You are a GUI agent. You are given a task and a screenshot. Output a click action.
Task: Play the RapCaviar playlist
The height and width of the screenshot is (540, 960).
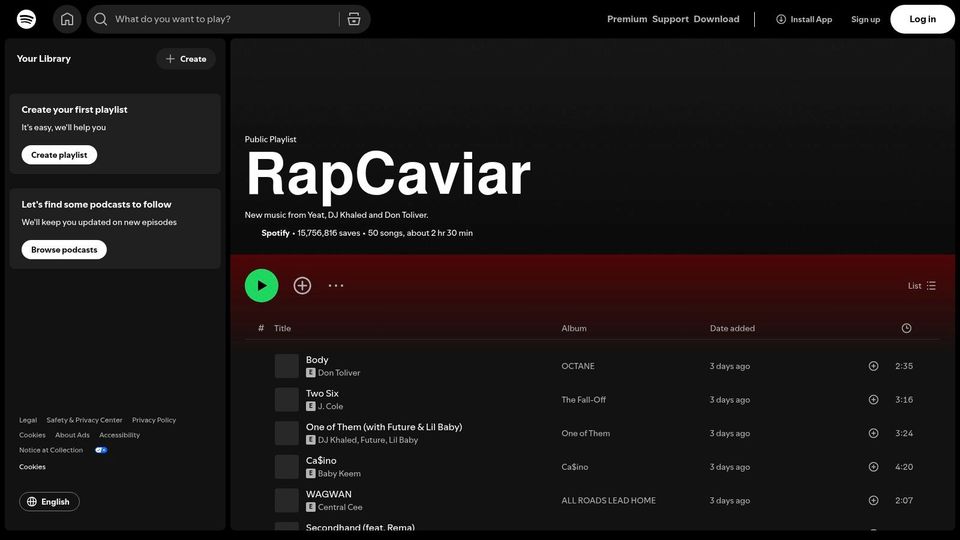click(x=261, y=285)
